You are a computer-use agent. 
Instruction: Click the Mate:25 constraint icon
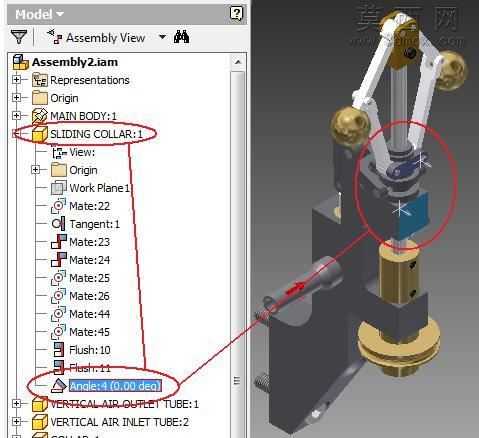(x=59, y=278)
